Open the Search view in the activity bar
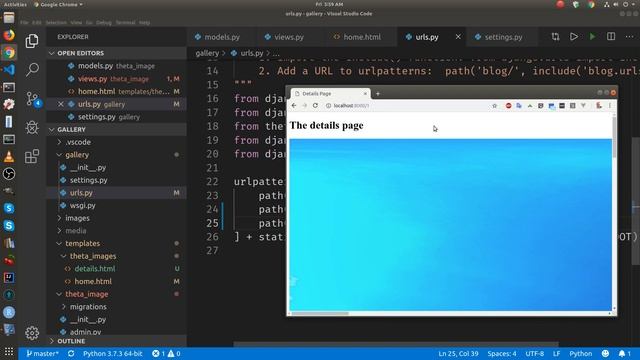Screen dimensions: 640x360 [x=32, y=69]
